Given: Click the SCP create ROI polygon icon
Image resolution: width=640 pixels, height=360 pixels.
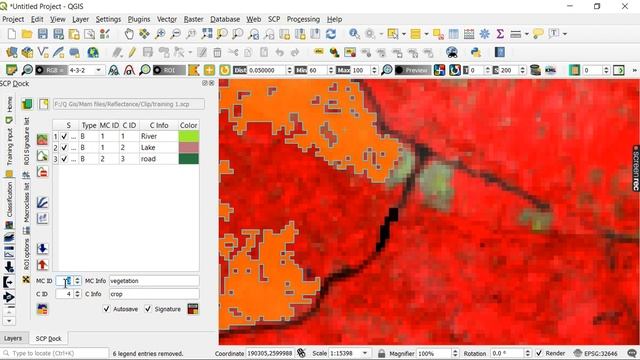Looking at the screenshot, I should point(194,70).
